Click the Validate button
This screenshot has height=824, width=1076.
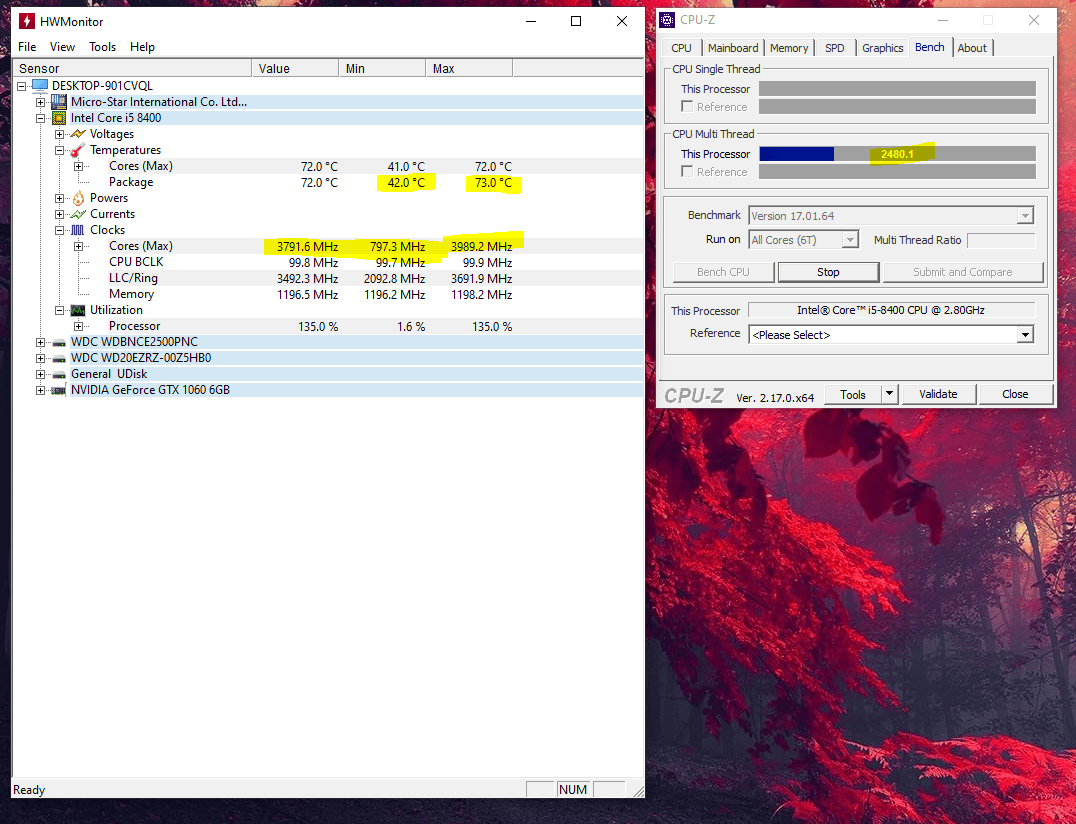pos(938,394)
